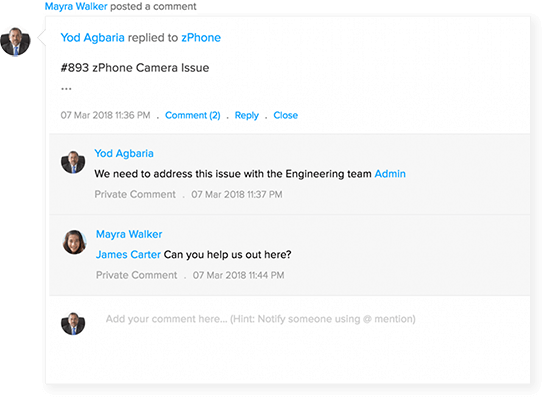Click the Private Comment label under Yod's comment
Image resolution: width=544 pixels, height=397 pixels.
click(135, 194)
